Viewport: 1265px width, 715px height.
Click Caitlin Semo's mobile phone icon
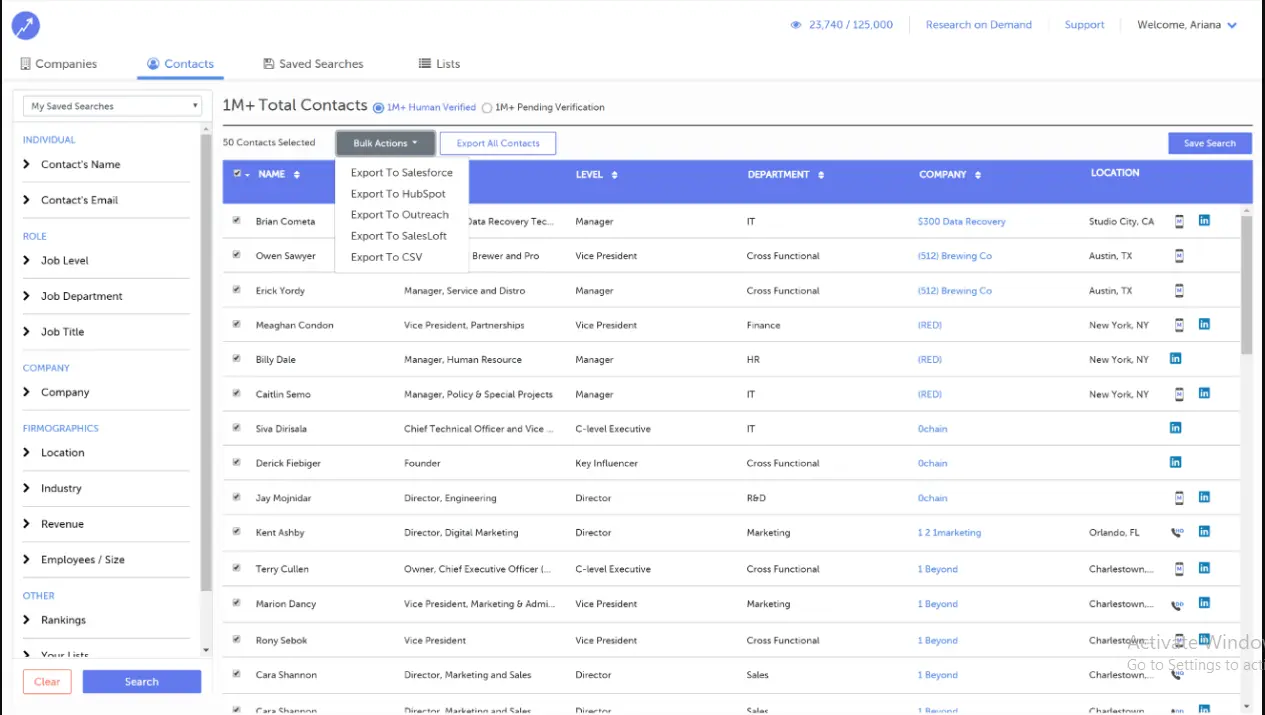pos(1179,394)
